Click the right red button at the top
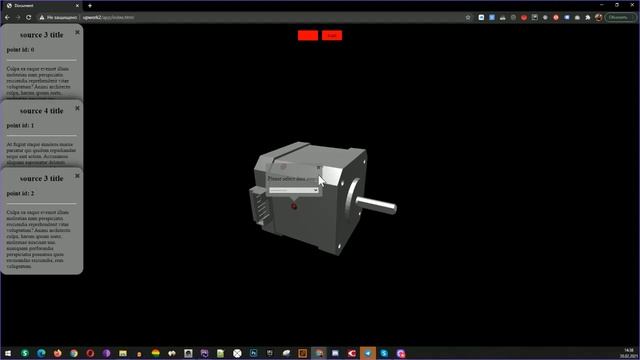 coord(332,36)
